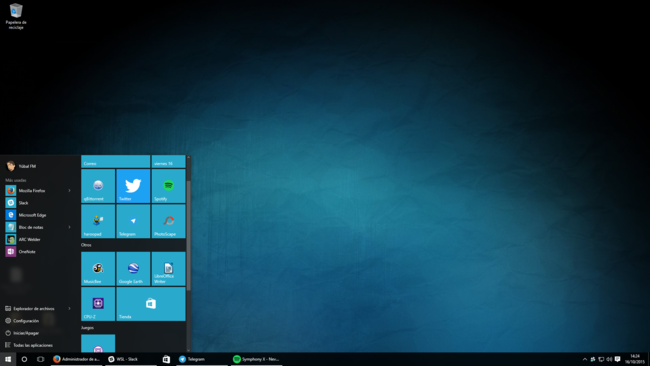Open the Correo mail tile
Image resolution: width=650 pixels, height=366 pixels.
click(x=116, y=162)
